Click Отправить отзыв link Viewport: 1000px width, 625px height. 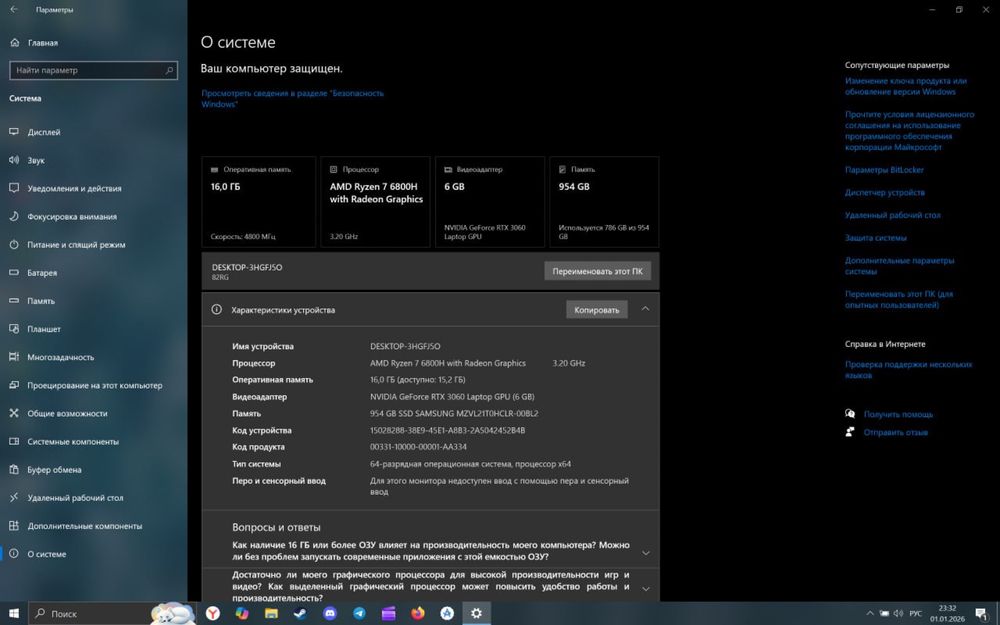click(895, 432)
